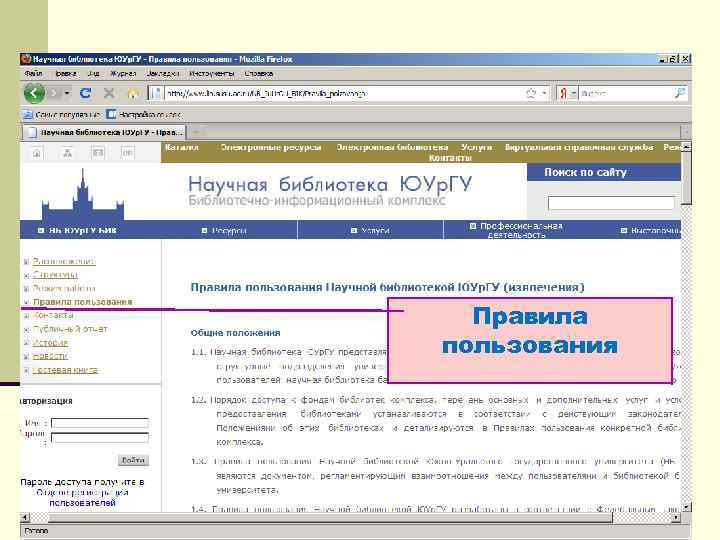
Task: Click the scroll-up arrow of vertical scrollbar
Action: tap(686, 147)
